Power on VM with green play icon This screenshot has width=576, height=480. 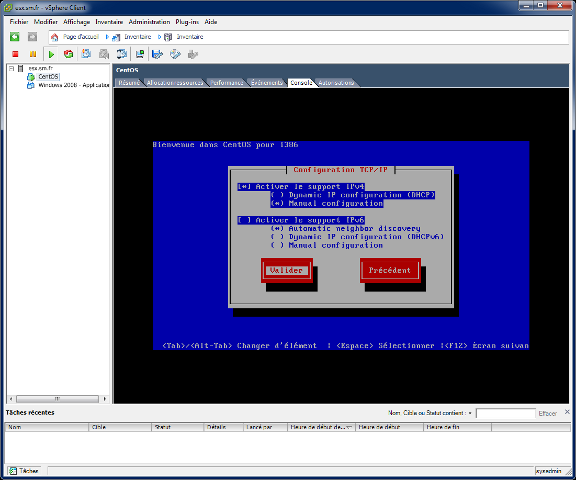(51, 54)
